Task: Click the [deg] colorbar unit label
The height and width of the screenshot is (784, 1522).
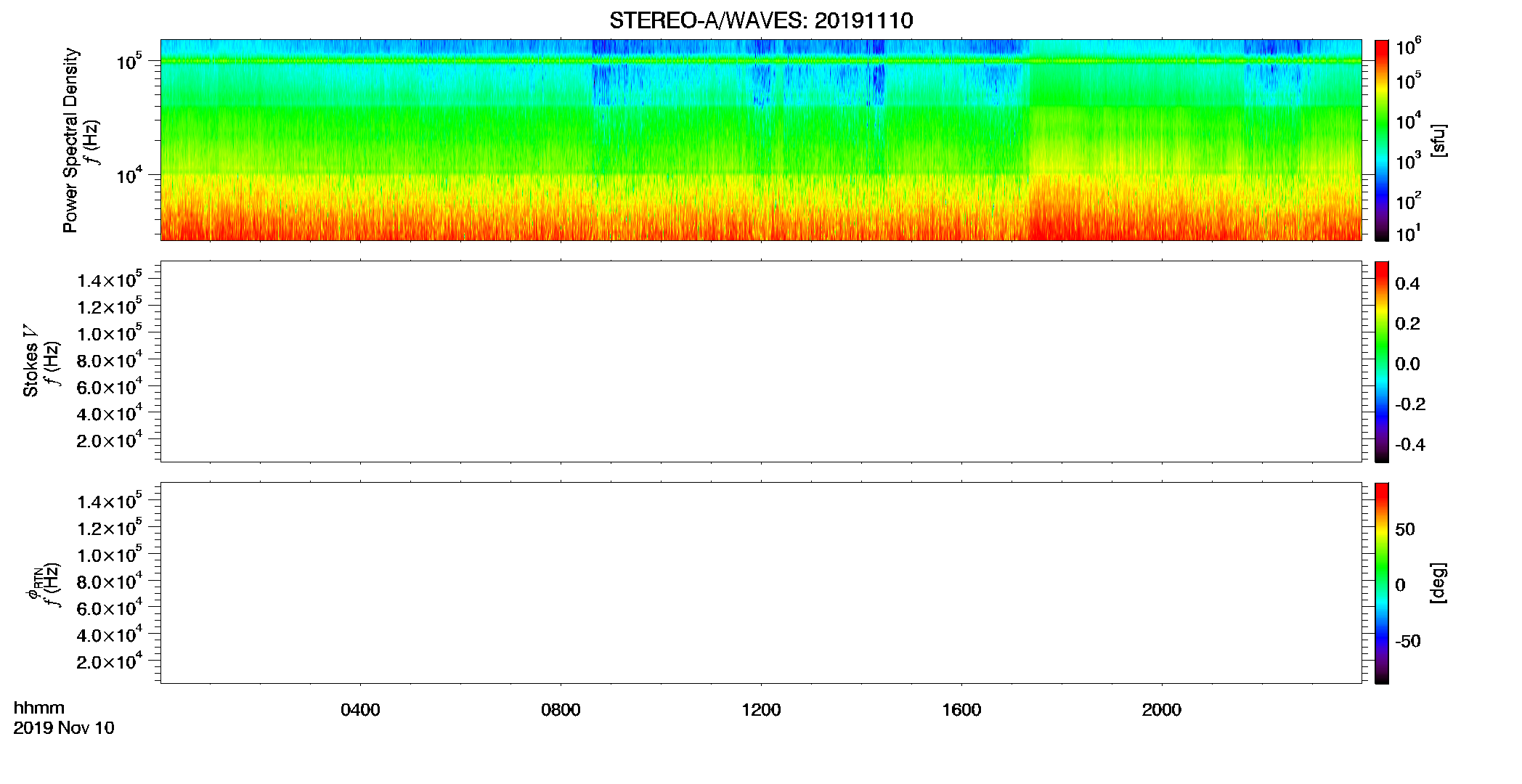Action: coord(1438,583)
